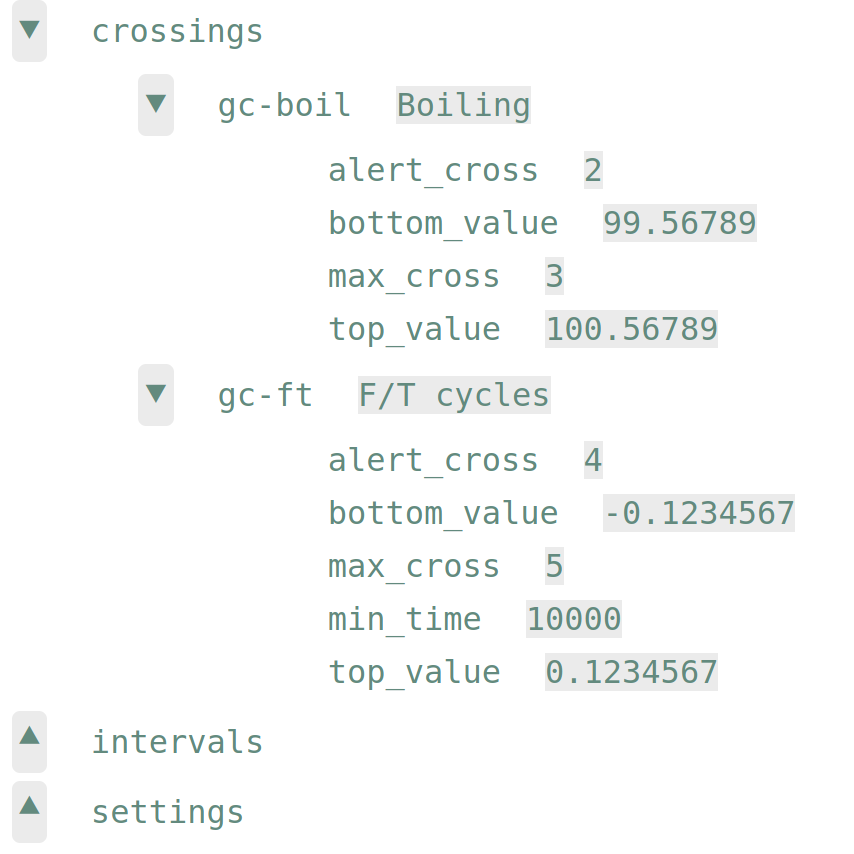Click the gc-boil tree label
The width and height of the screenshot is (854, 854).
tap(284, 105)
